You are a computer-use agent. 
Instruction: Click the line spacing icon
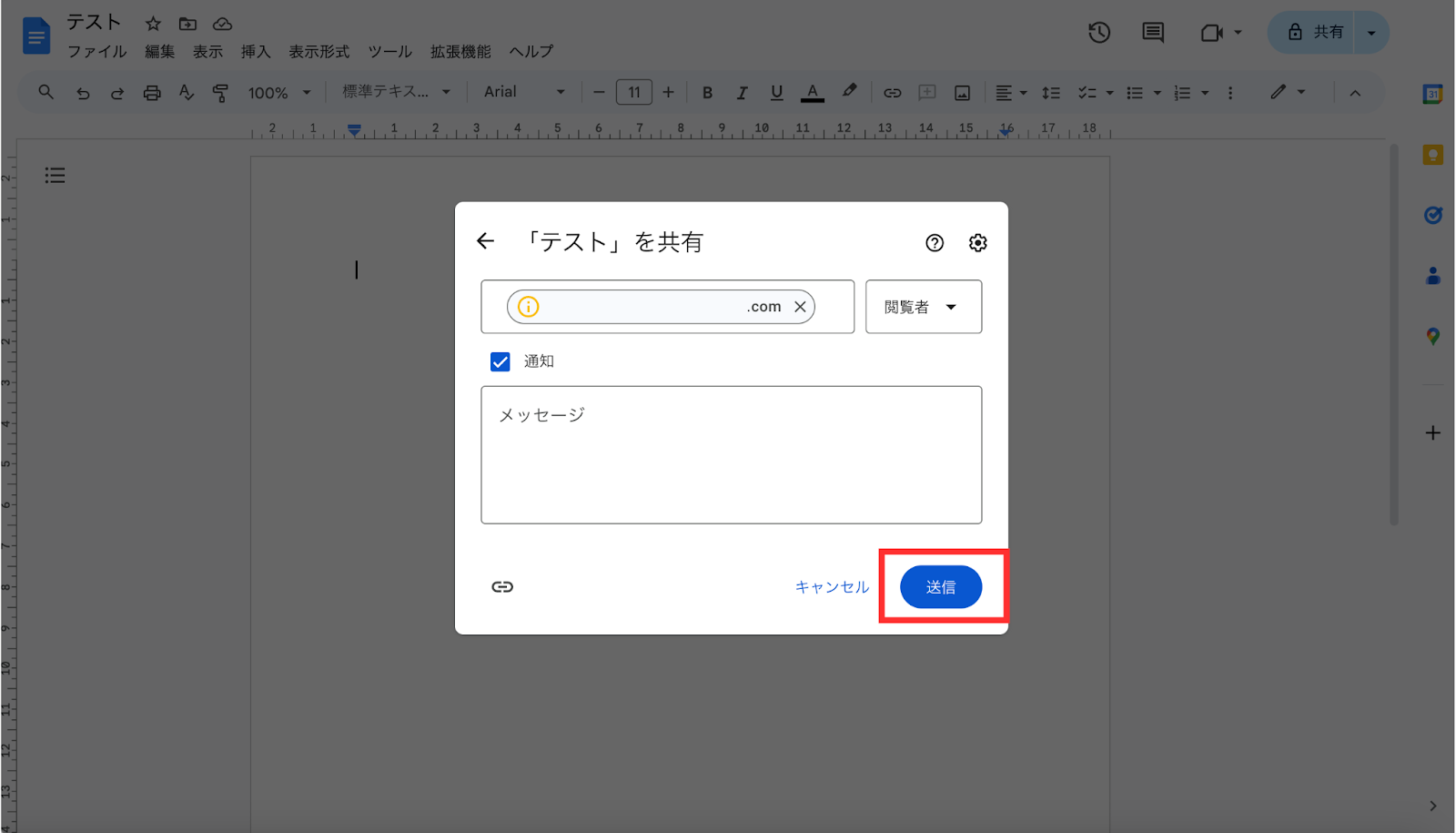1051,93
